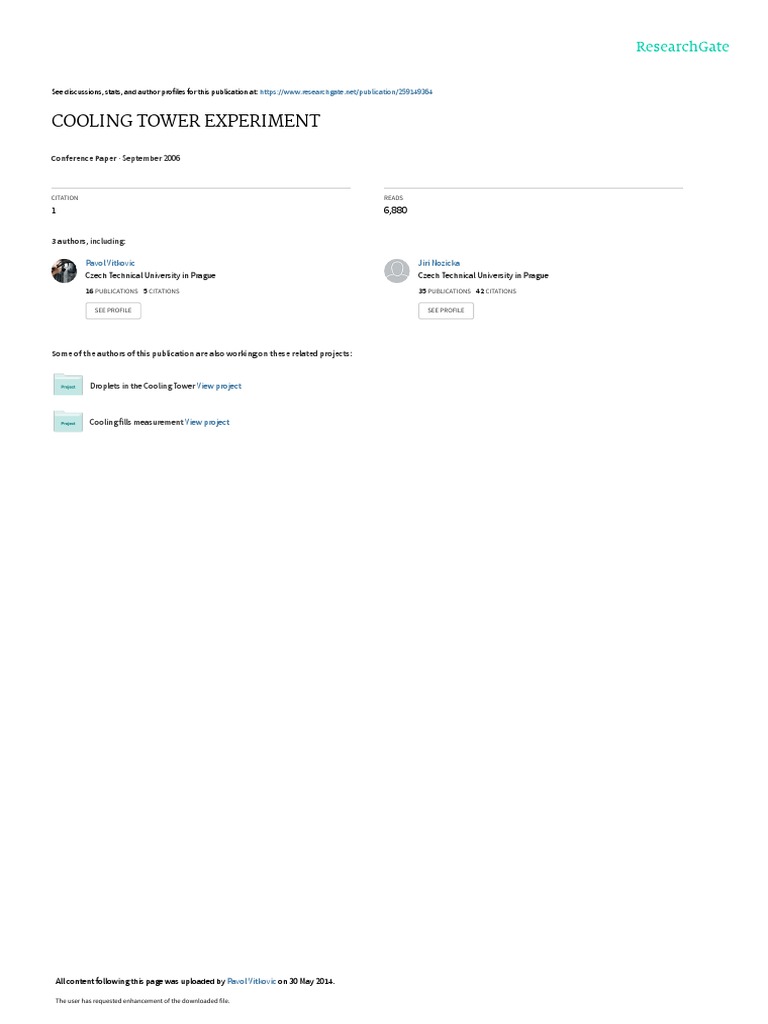Viewport: 768px width, 1024px height.
Task: Click the COOLING TOWER EXPERIMENT title
Action: (185, 121)
